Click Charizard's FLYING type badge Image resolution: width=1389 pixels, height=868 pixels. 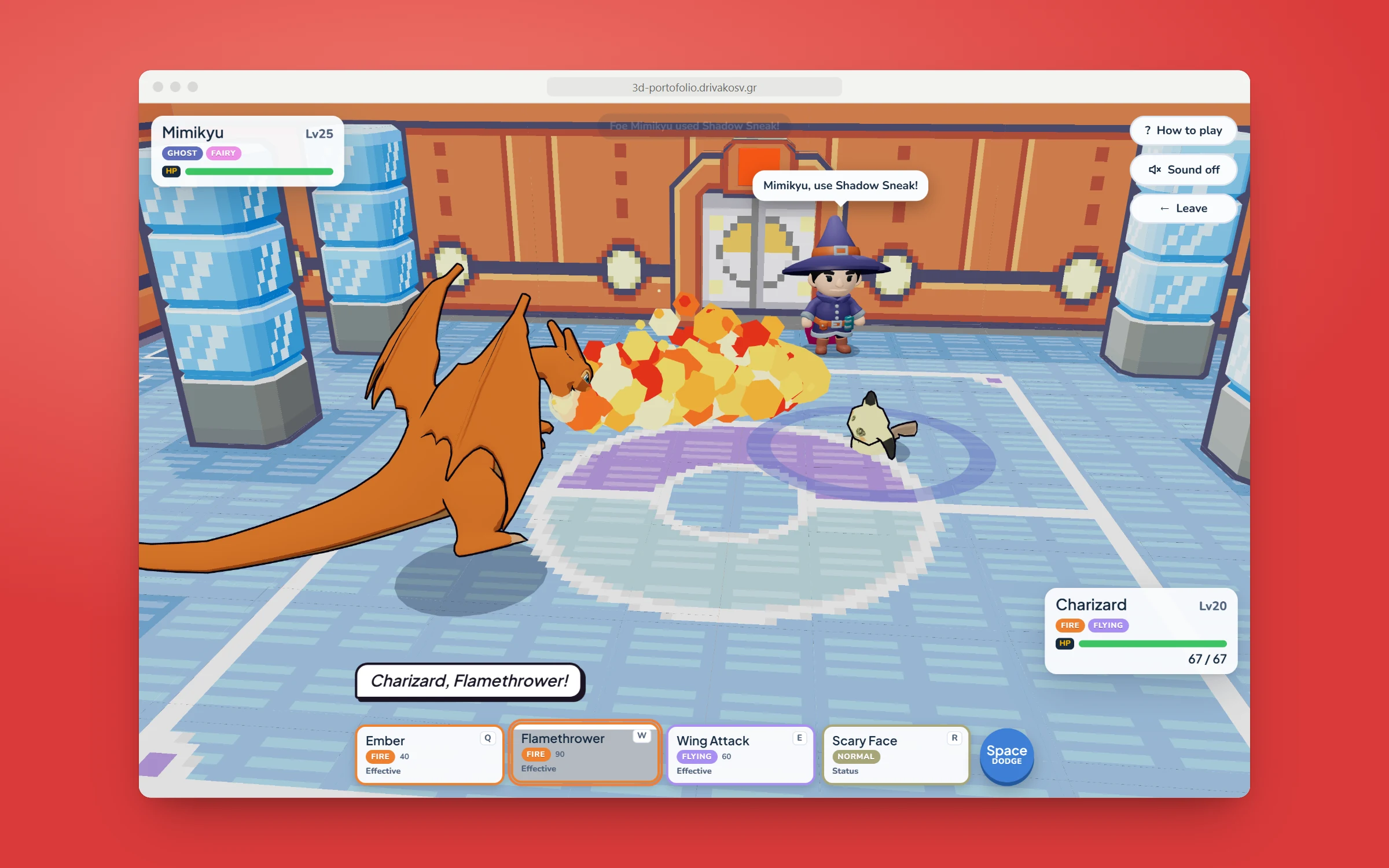coord(1108,626)
